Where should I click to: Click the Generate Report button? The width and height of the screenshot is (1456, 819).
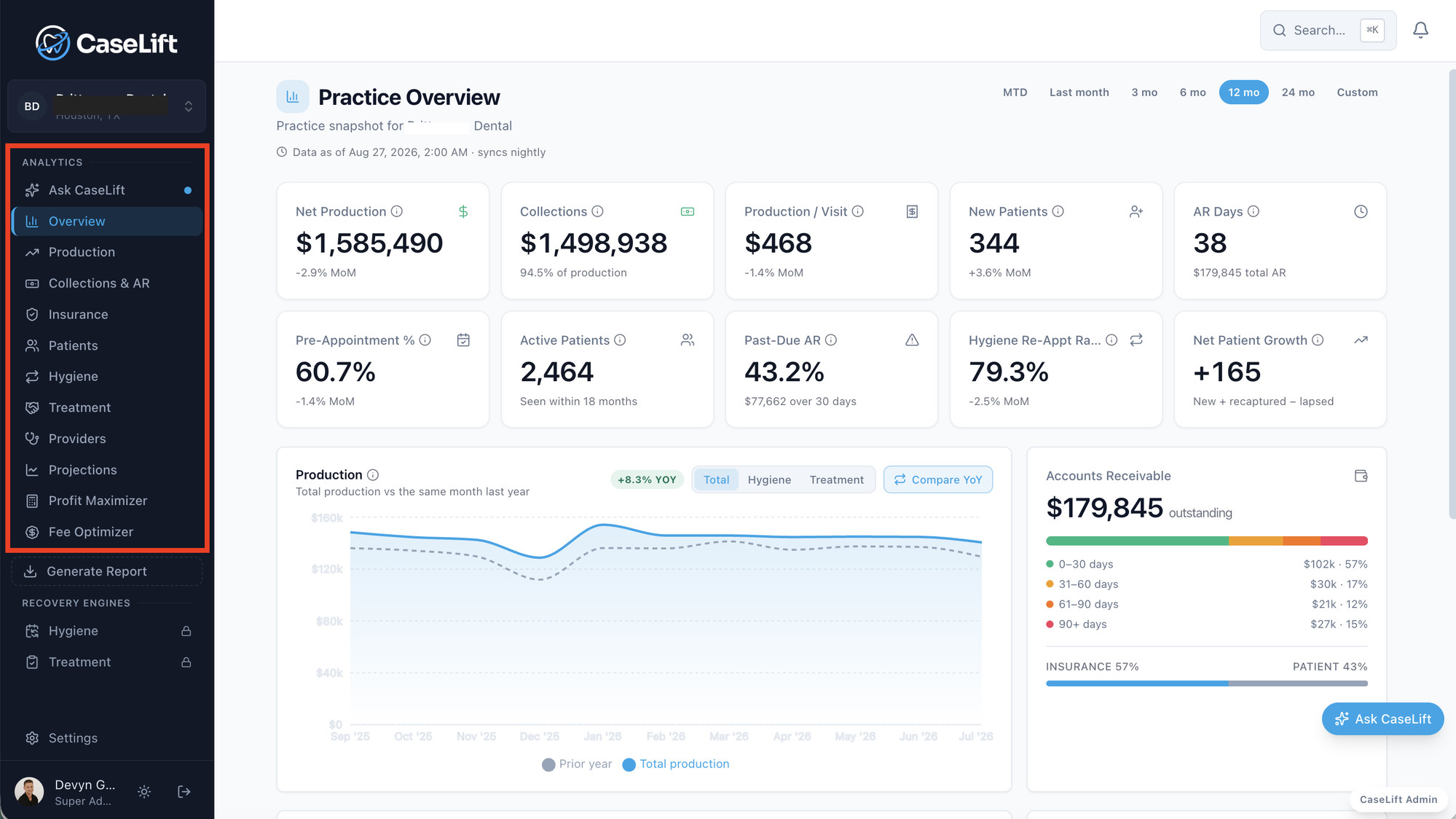tap(107, 571)
